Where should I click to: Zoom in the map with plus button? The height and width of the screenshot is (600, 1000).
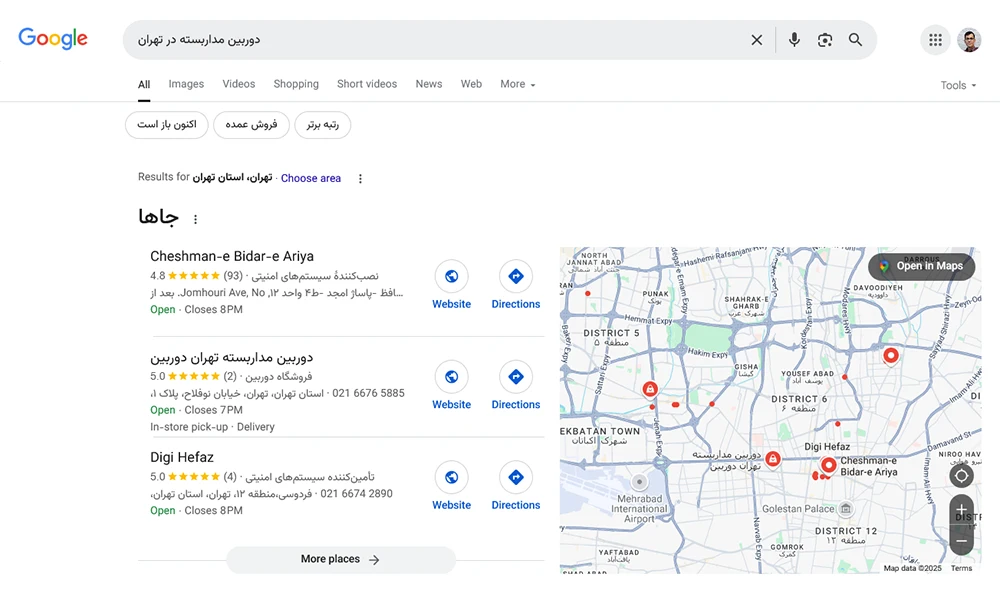click(961, 509)
